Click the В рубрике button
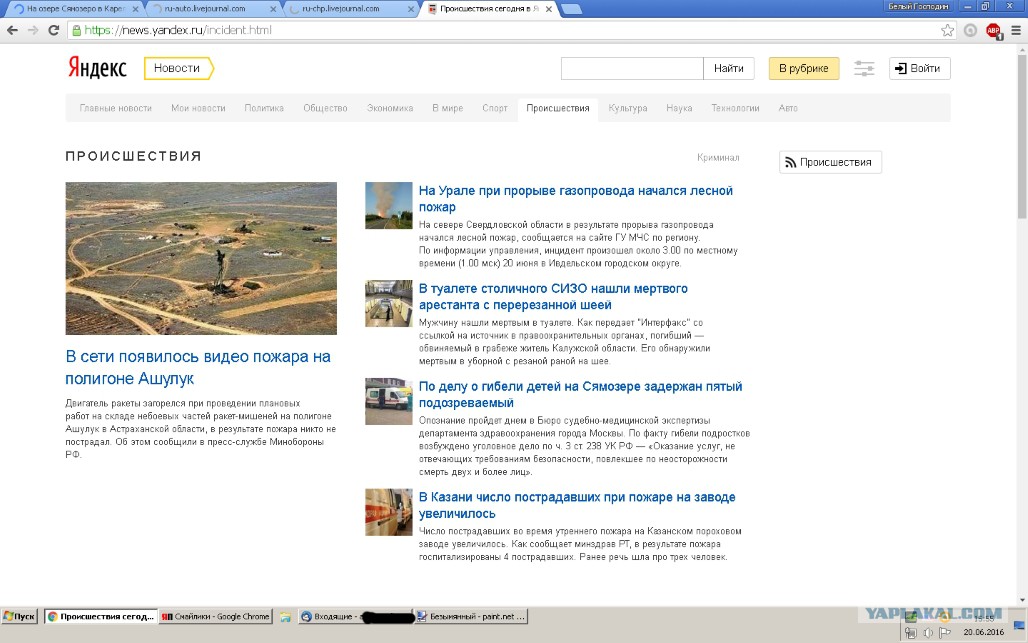 coord(804,68)
